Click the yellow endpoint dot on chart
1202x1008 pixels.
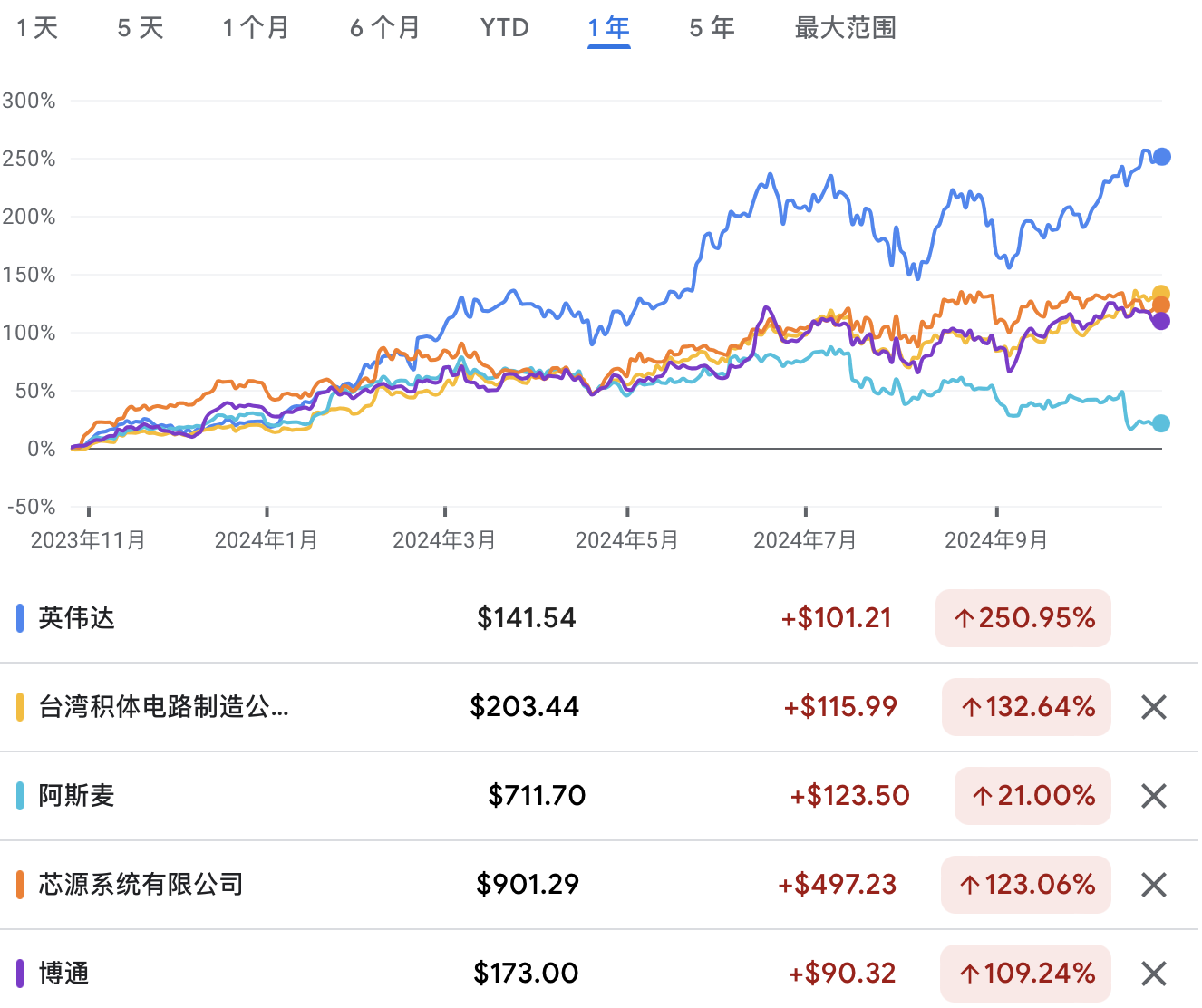pyautogui.click(x=1161, y=295)
